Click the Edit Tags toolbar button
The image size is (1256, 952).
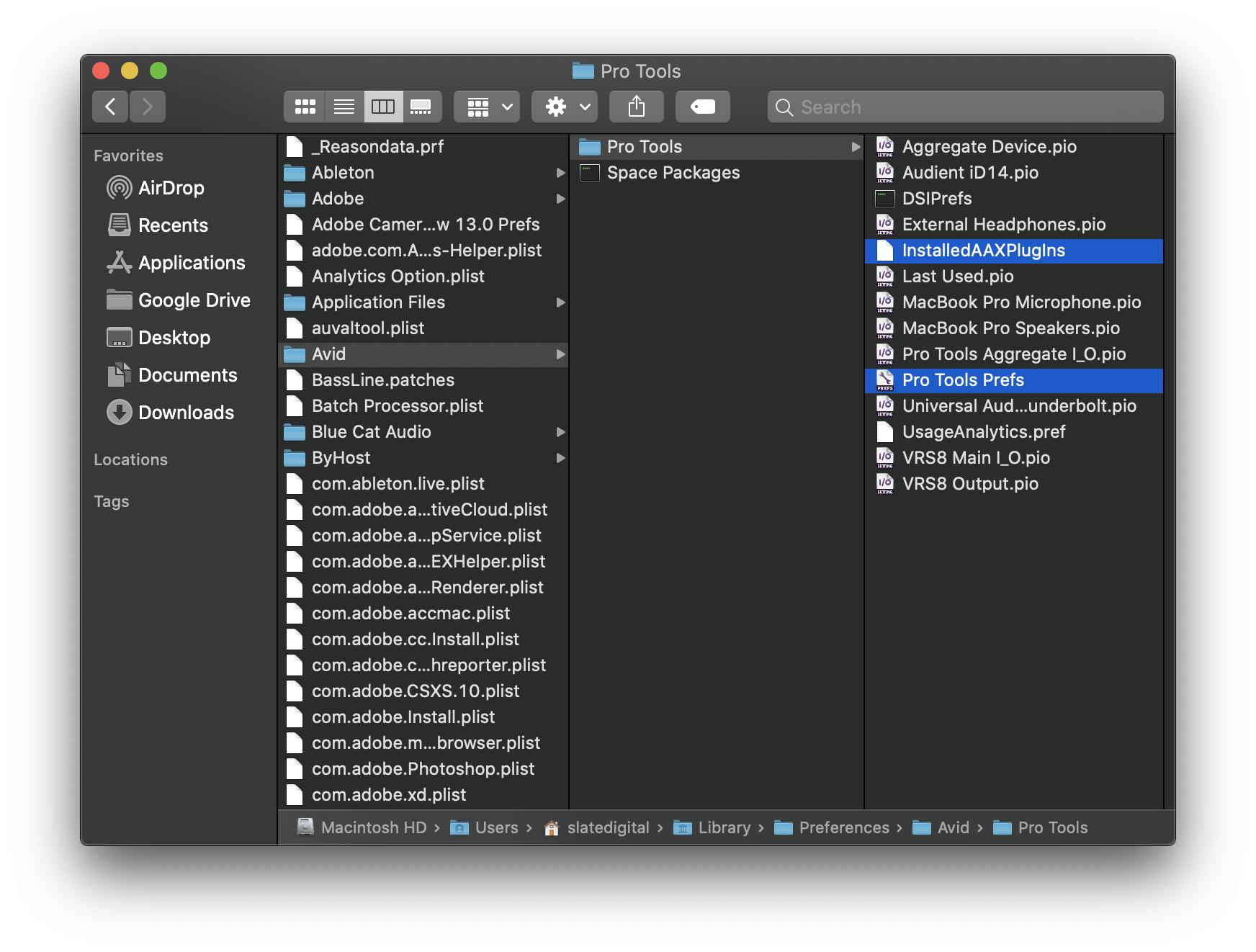pos(703,107)
